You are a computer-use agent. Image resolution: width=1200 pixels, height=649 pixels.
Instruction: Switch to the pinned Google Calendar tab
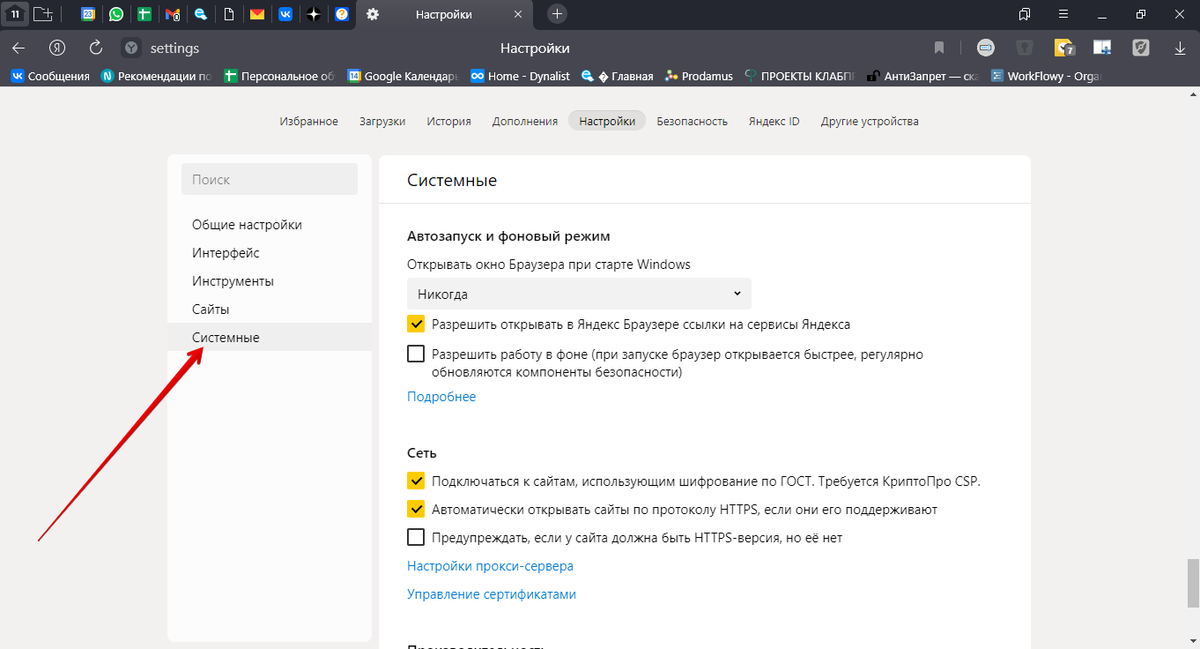88,14
